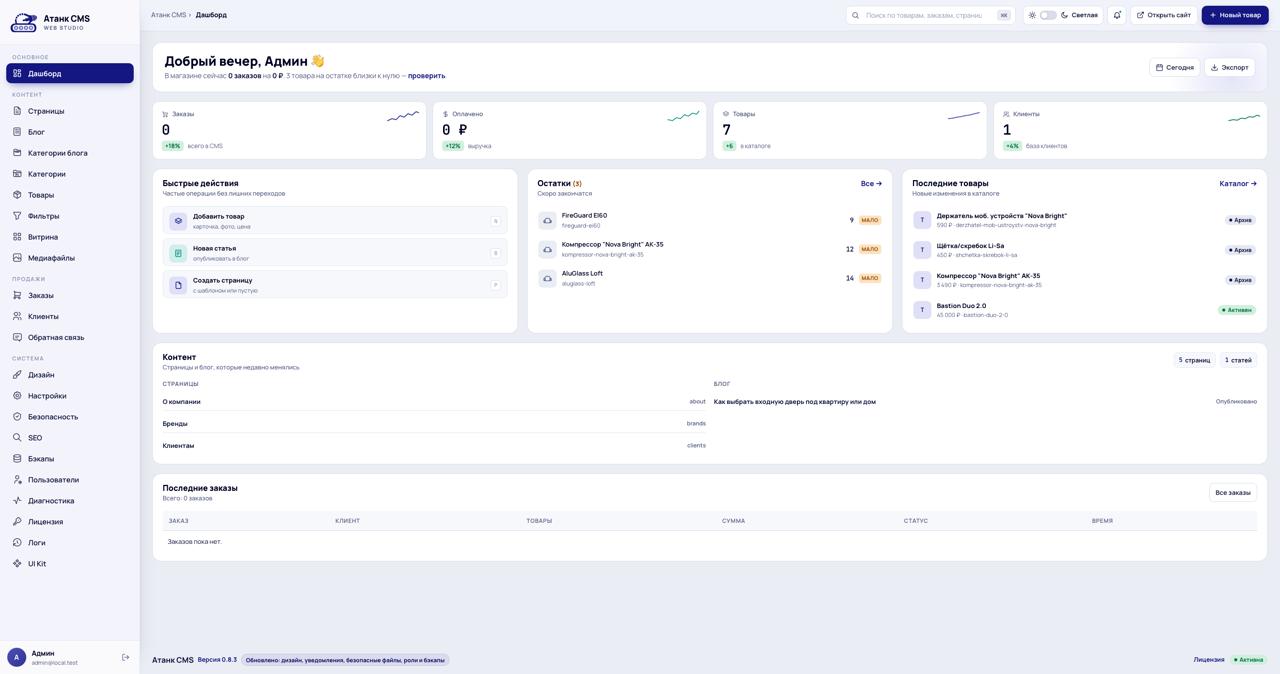This screenshot has width=1280, height=674.
Task: Click the Бэкапы database icon
Action: [17, 459]
